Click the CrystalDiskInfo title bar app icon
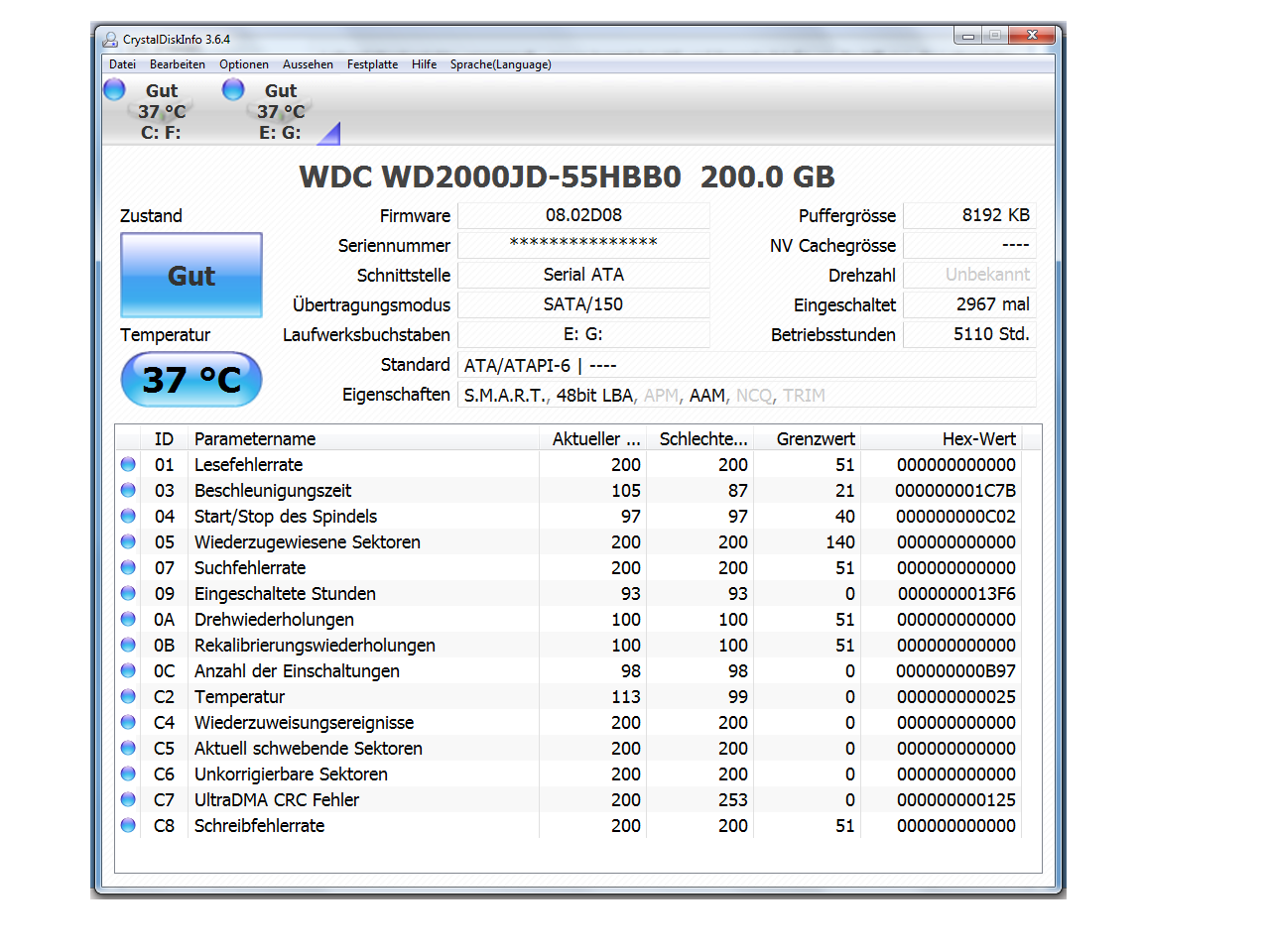This screenshot has width=1270, height=952. (x=110, y=40)
